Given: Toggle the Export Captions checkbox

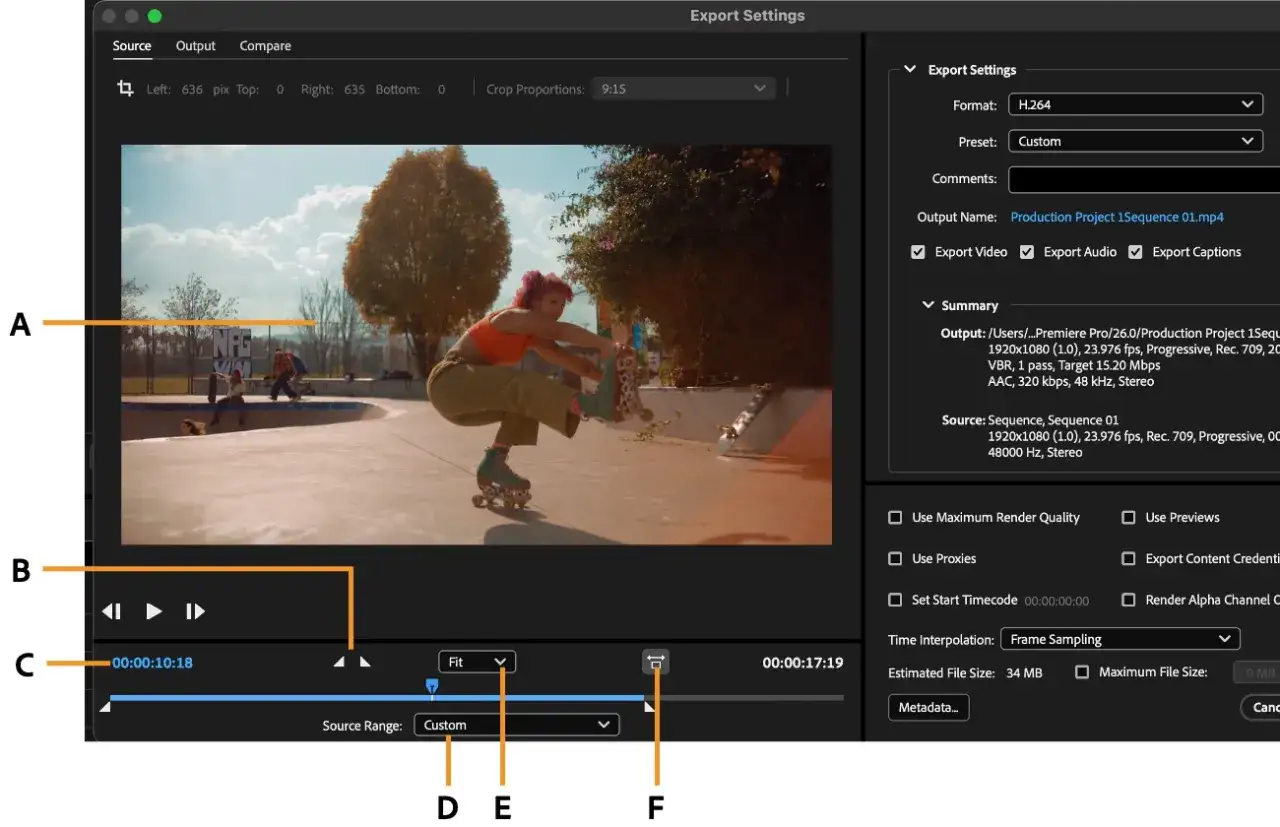Looking at the screenshot, I should [x=1135, y=252].
